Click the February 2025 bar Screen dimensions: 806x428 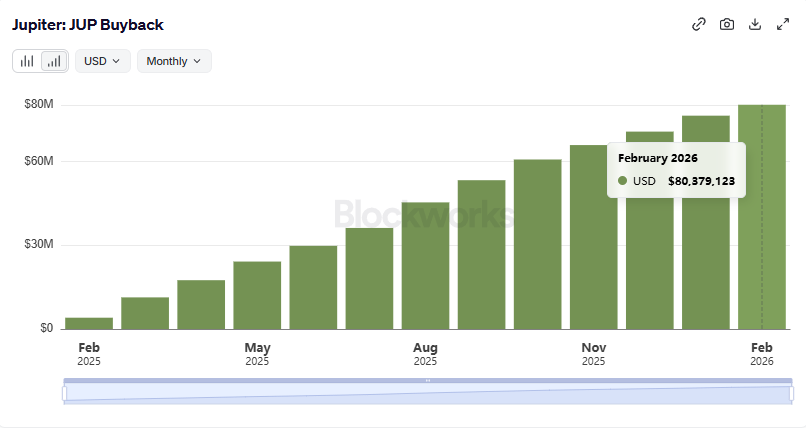(x=89, y=323)
